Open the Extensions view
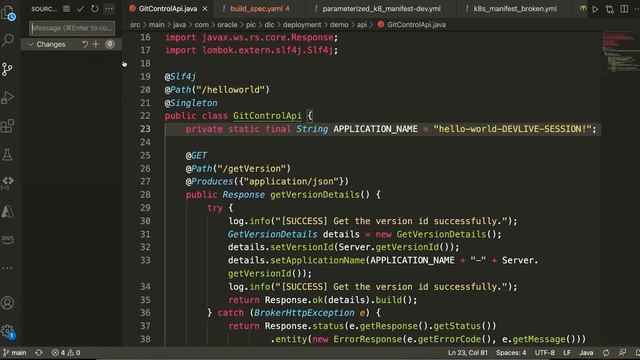This screenshot has height=360, width=640. point(7,126)
